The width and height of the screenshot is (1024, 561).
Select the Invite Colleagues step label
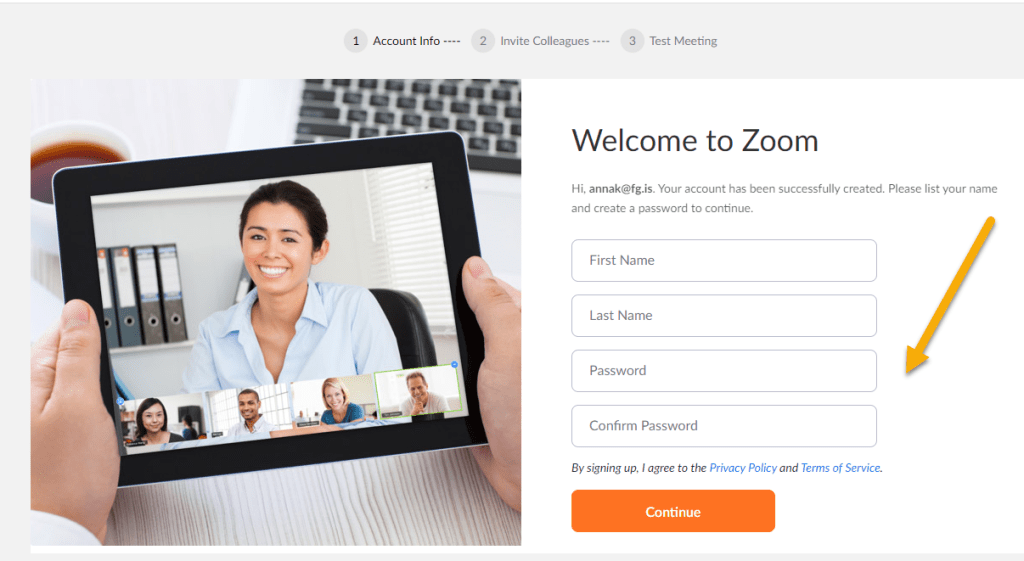(545, 41)
